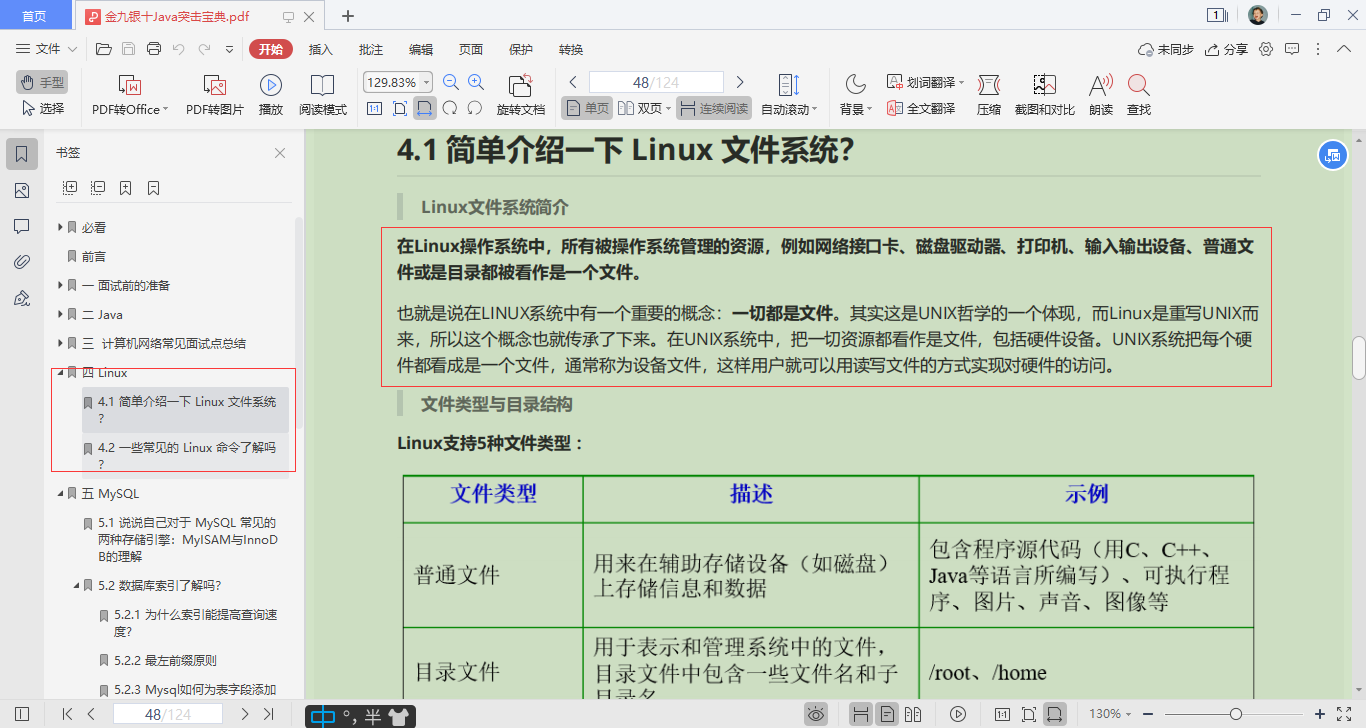
Task: Open the signature panel in the left sidebar
Action: (x=22, y=298)
